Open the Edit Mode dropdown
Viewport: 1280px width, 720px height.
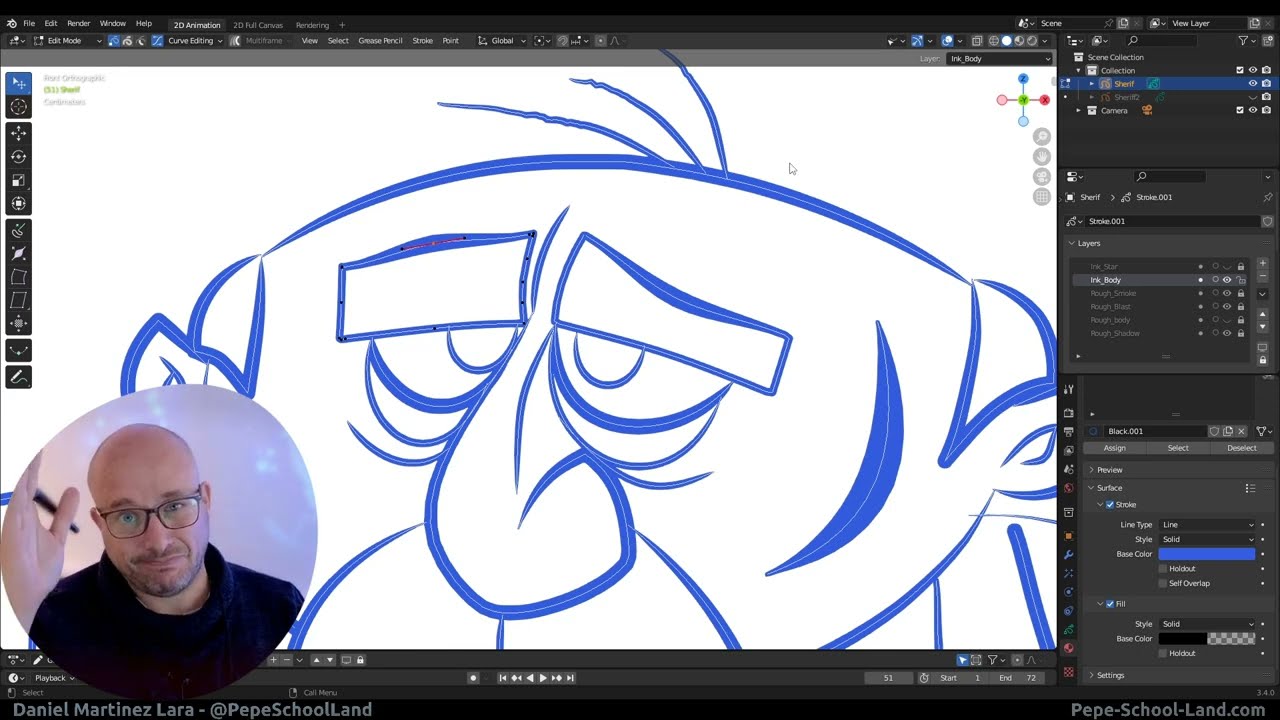pyautogui.click(x=68, y=41)
